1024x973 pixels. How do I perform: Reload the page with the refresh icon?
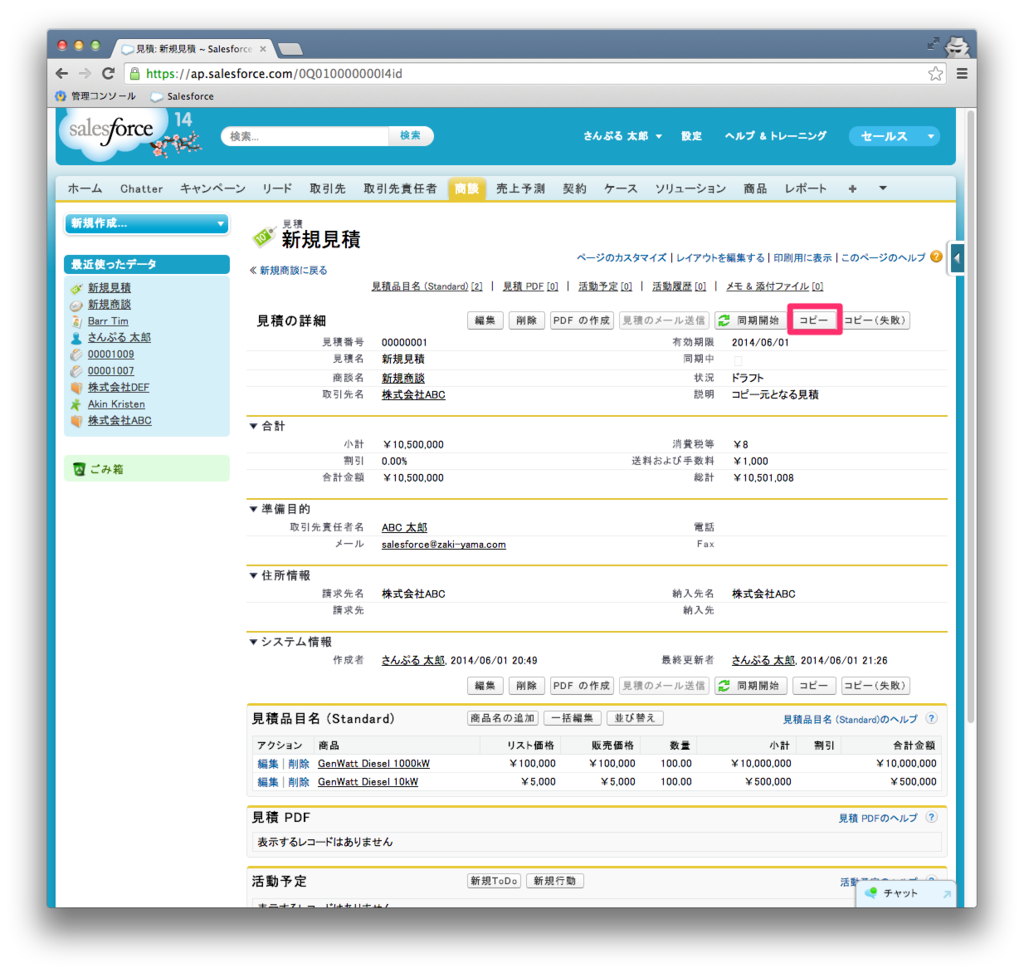(108, 73)
